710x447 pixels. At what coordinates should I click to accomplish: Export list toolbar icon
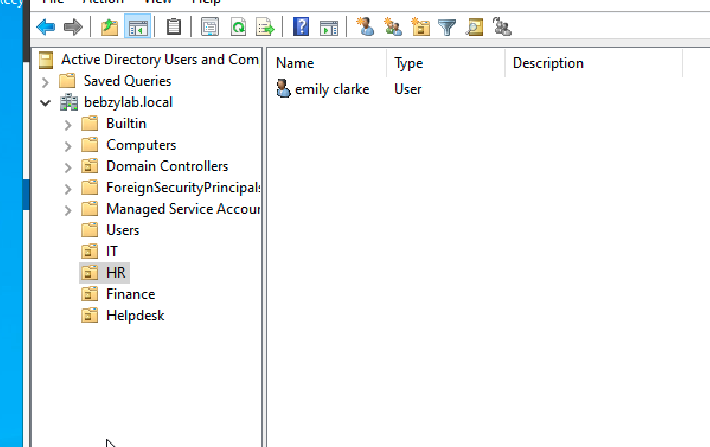[x=265, y=27]
